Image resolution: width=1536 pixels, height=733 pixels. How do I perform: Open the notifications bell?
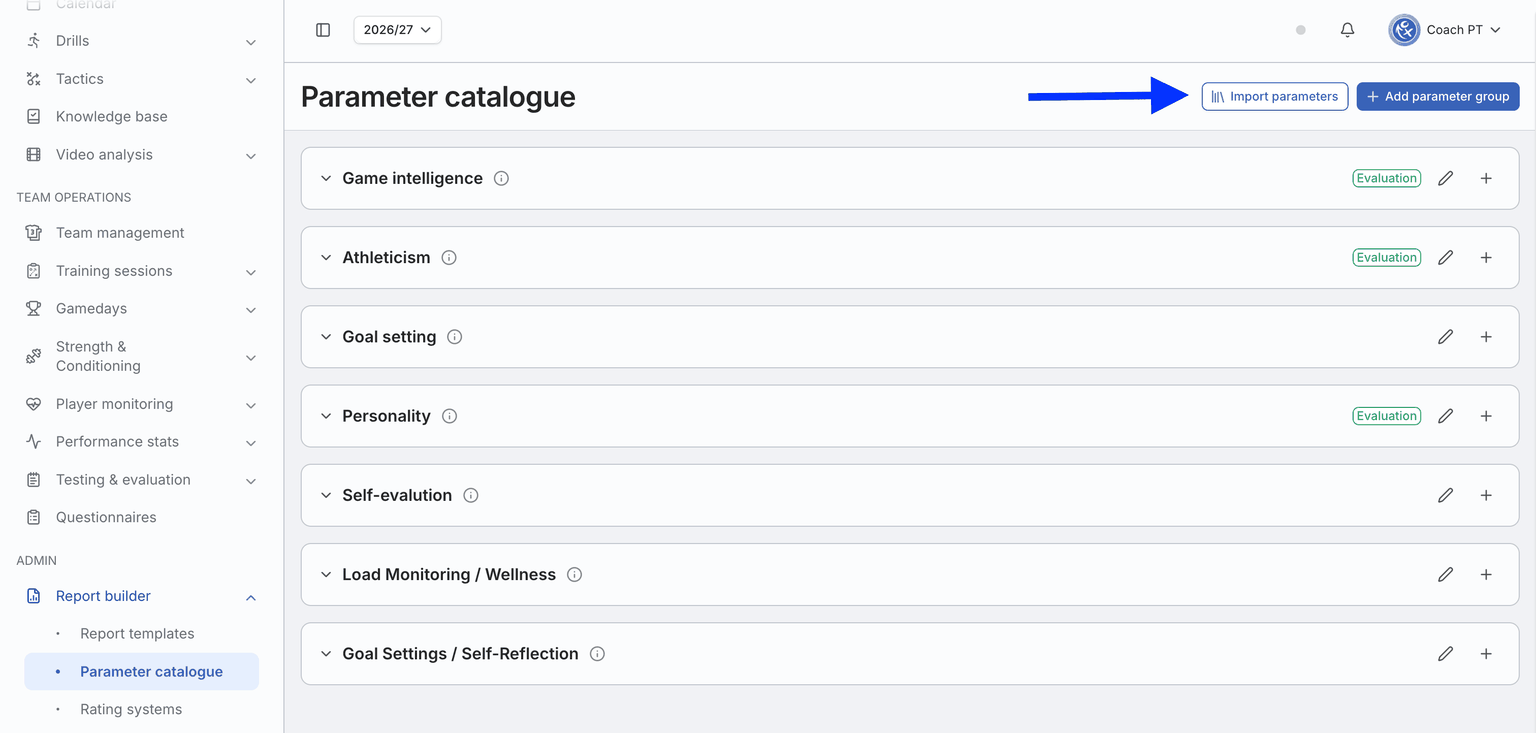click(1347, 30)
